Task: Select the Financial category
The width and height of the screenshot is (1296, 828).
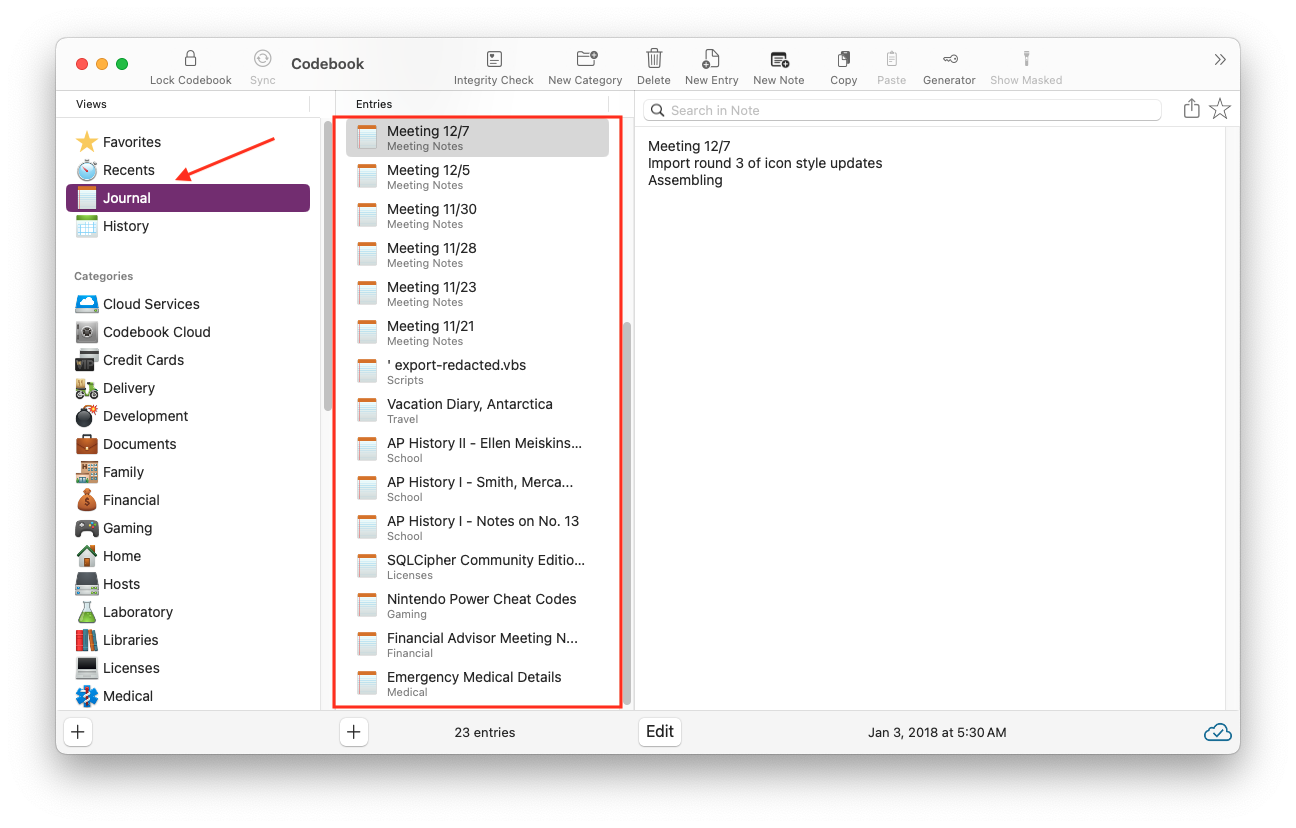Action: pyautogui.click(x=188, y=500)
